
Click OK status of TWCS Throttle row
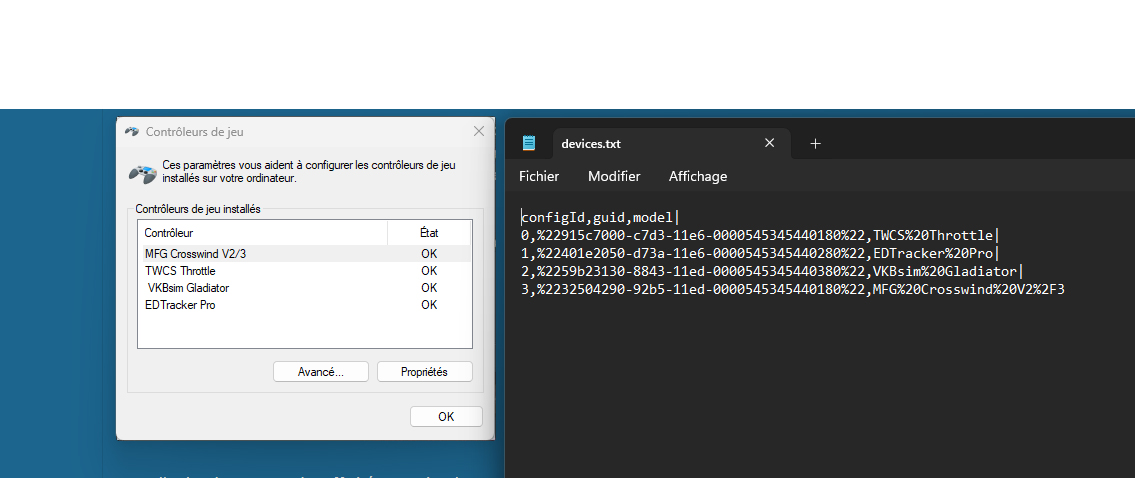(x=429, y=271)
